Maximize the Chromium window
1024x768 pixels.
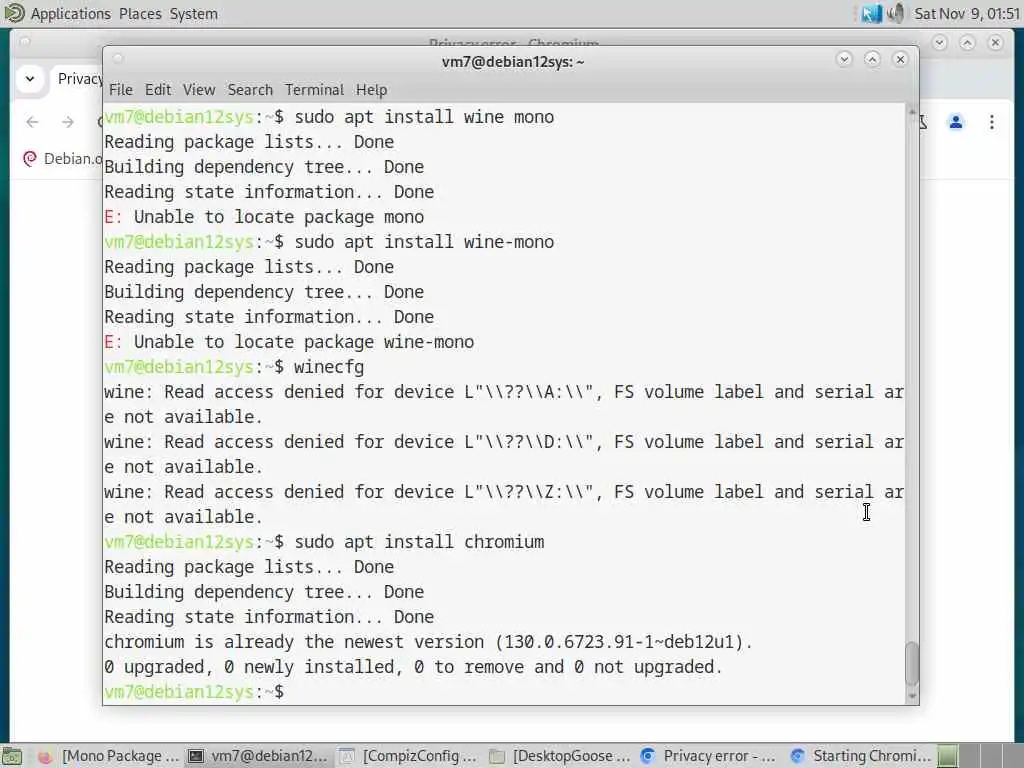967,43
